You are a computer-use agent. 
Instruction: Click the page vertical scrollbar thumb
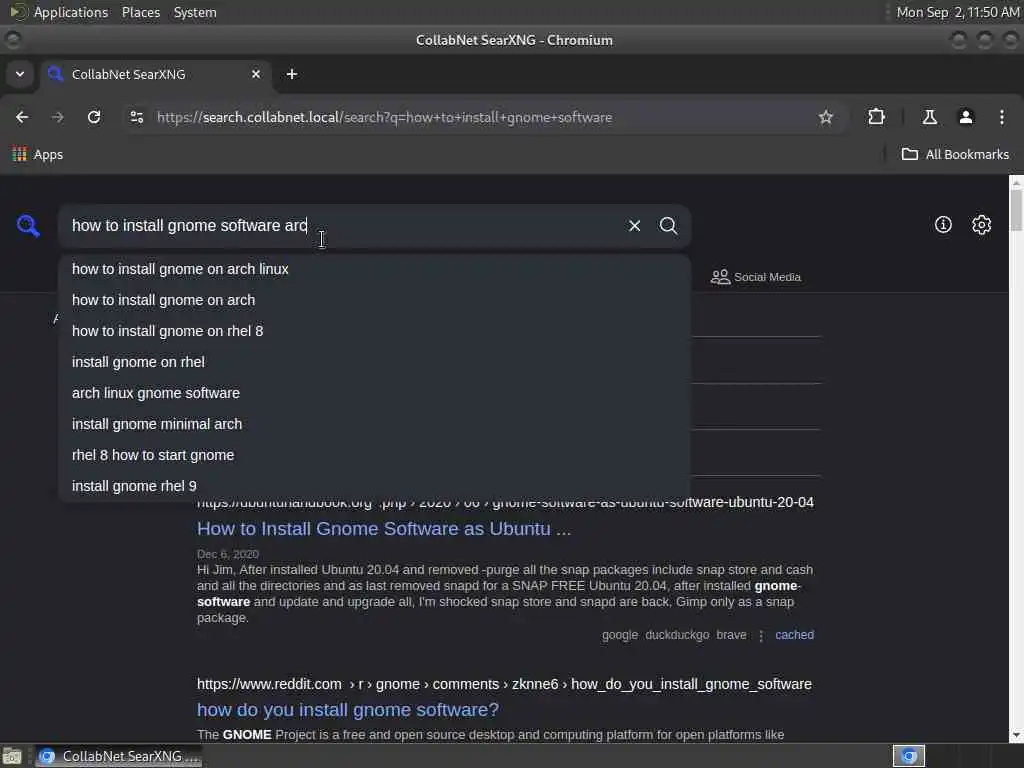point(1016,210)
